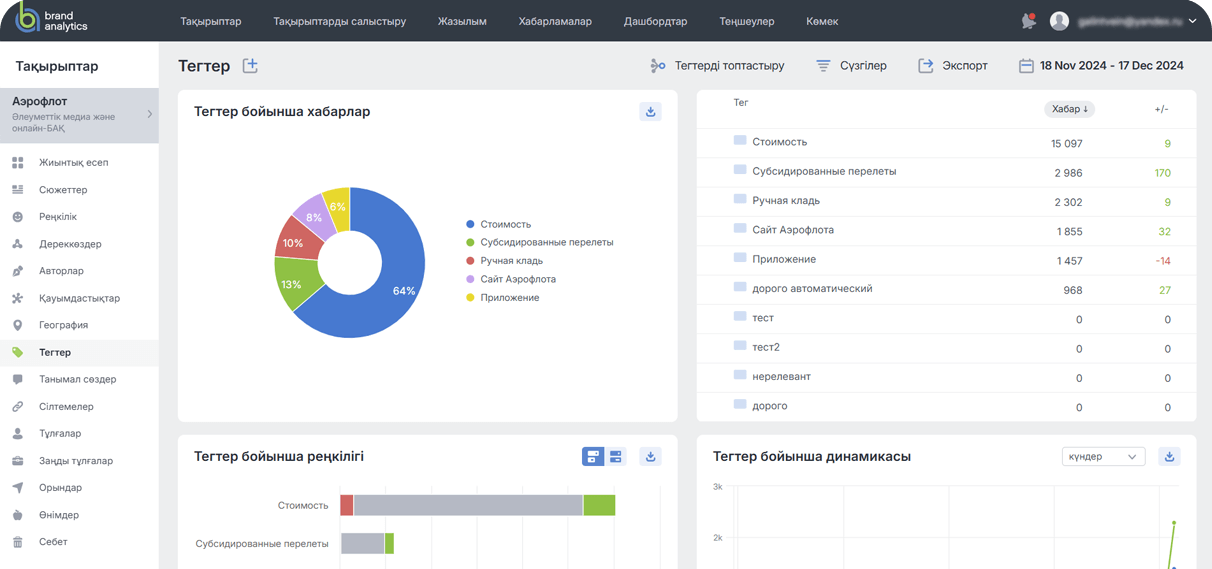Click the 18 Nov 2024 - 17 Dec 2024 range
This screenshot has height=569, width=1212.
point(1112,66)
